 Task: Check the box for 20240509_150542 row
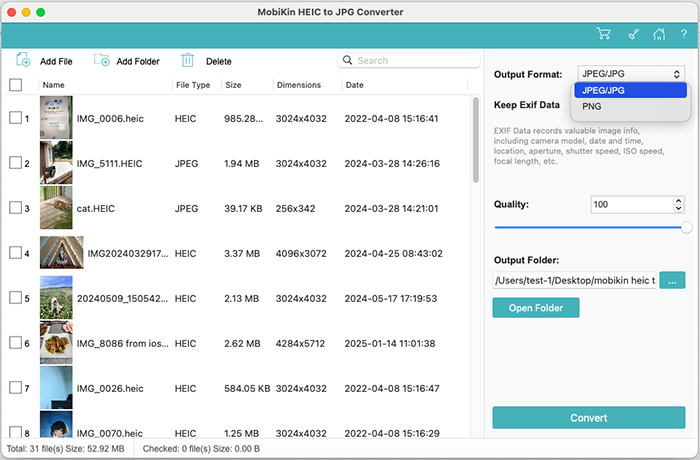[x=16, y=297]
